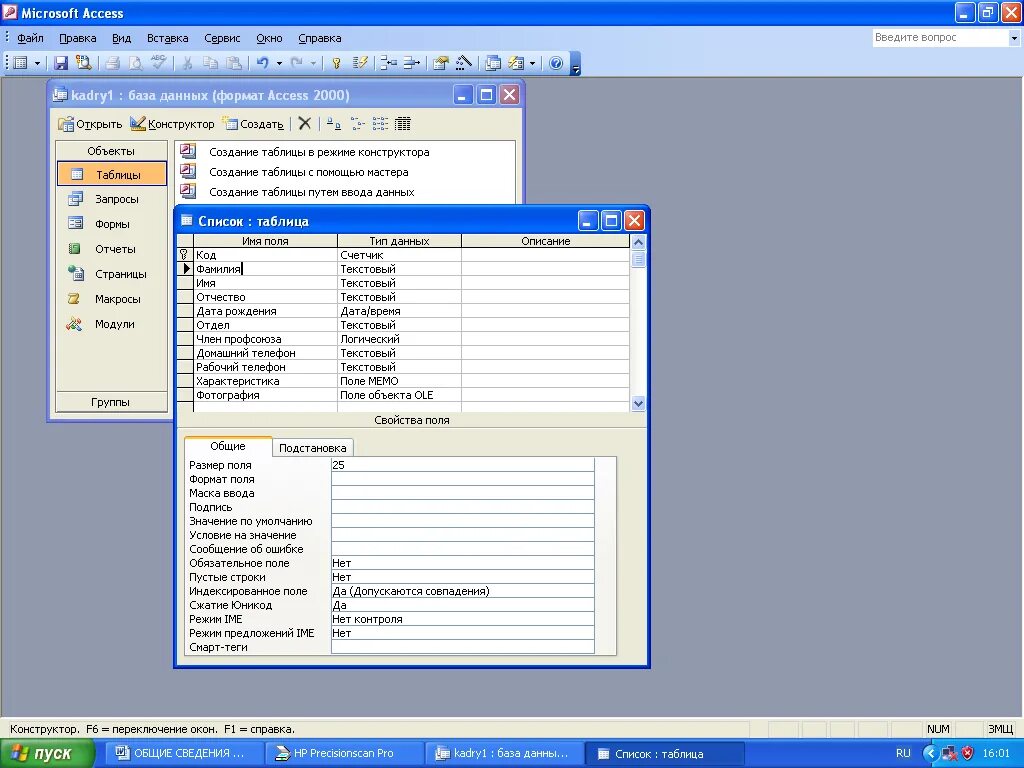This screenshot has width=1024, height=768.
Task: Click Создать in the kadry1 database window
Action: (253, 124)
